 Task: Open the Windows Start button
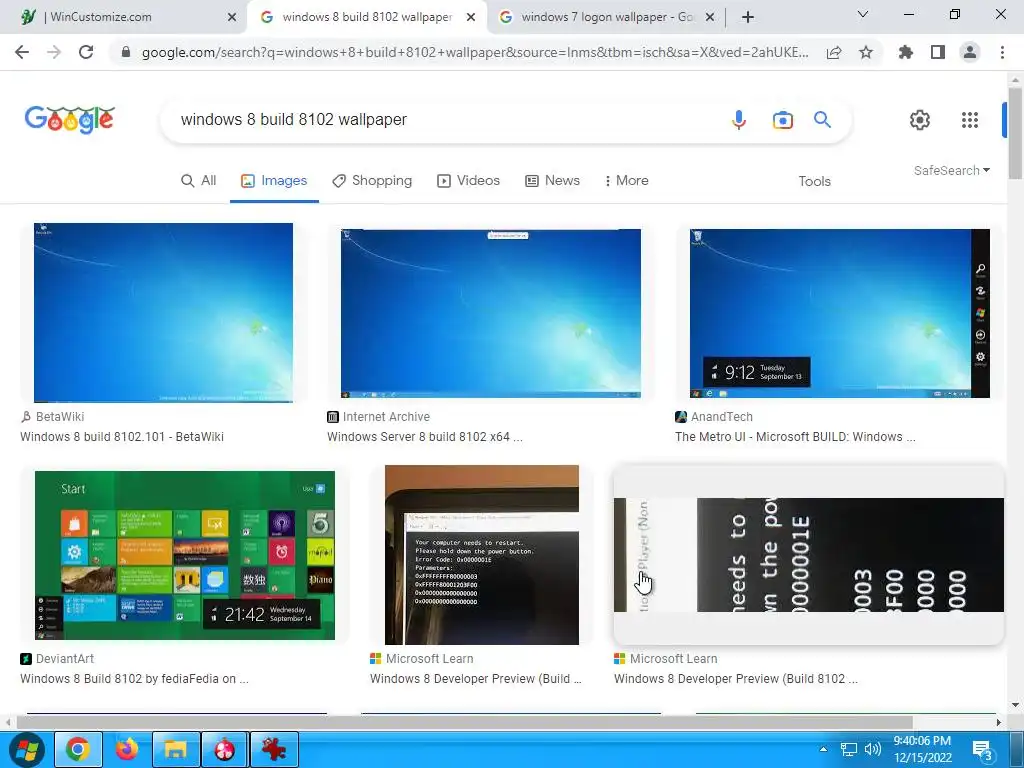click(26, 749)
